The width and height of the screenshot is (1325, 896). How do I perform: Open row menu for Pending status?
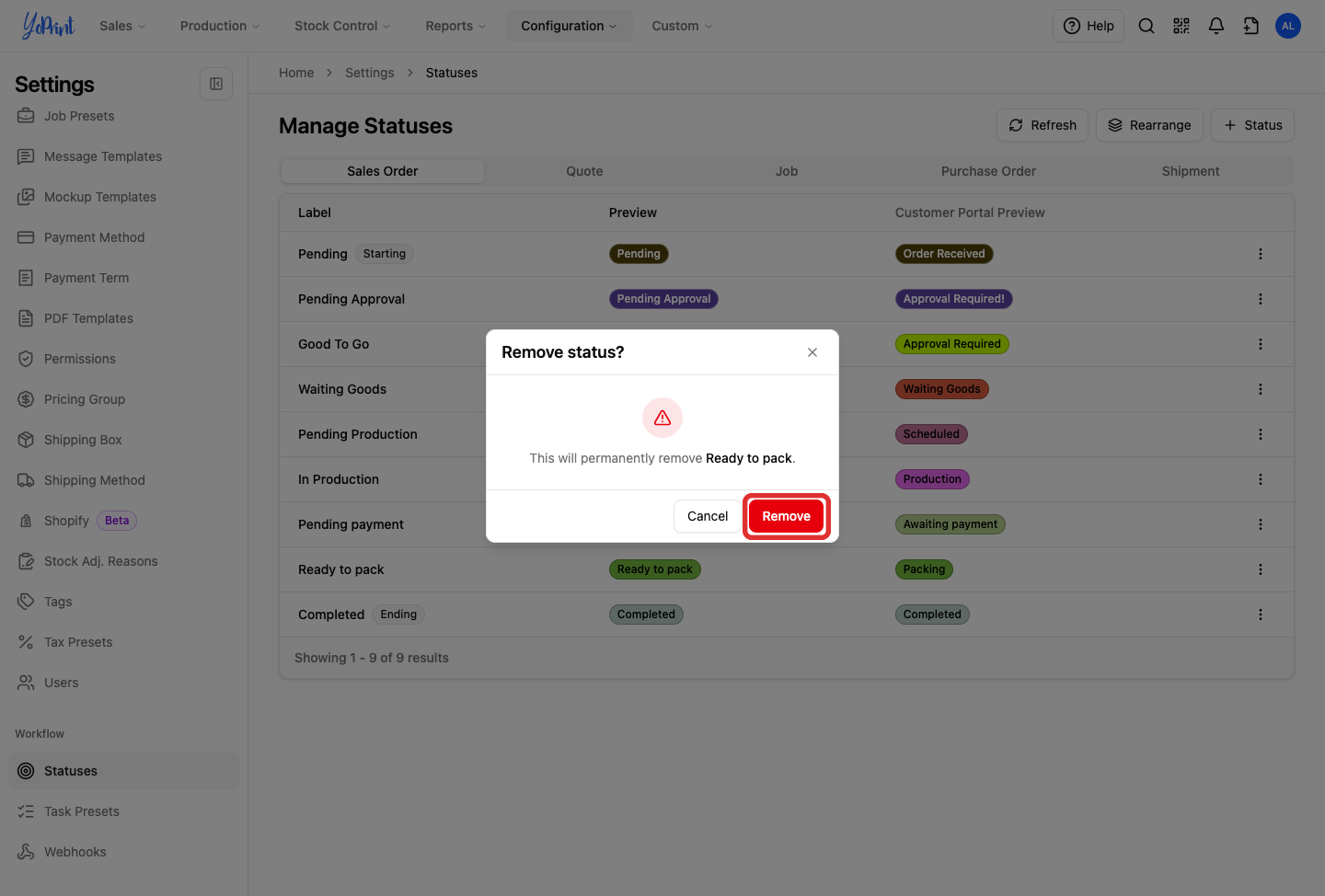pos(1261,254)
